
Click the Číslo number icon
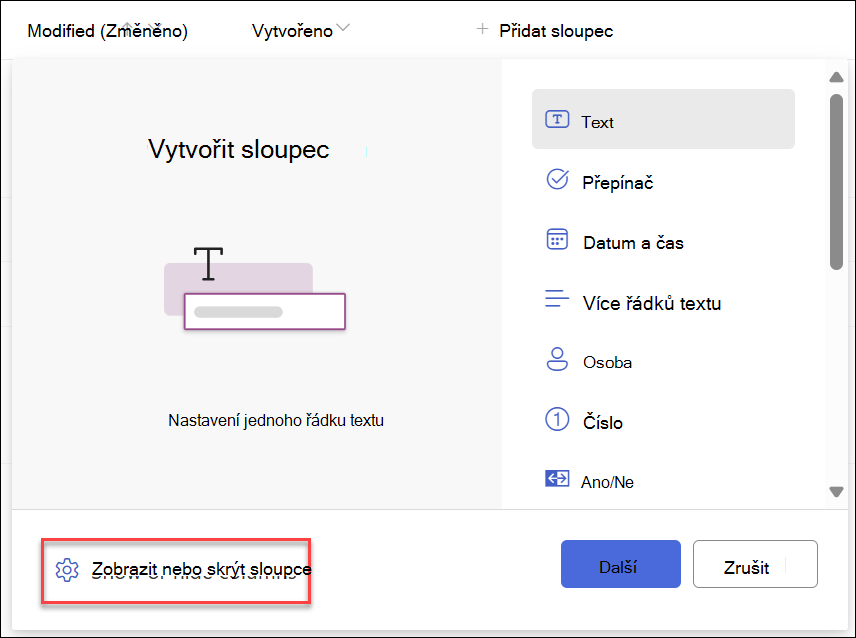557,420
